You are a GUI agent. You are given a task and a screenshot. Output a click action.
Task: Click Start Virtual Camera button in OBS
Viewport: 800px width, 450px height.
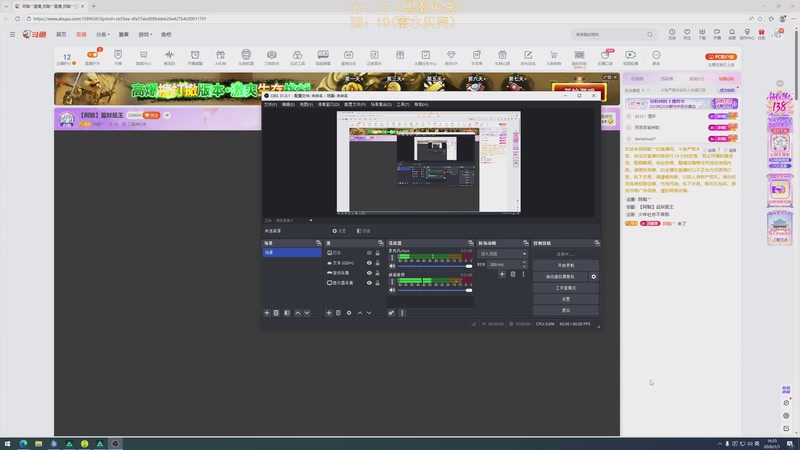tap(560, 277)
